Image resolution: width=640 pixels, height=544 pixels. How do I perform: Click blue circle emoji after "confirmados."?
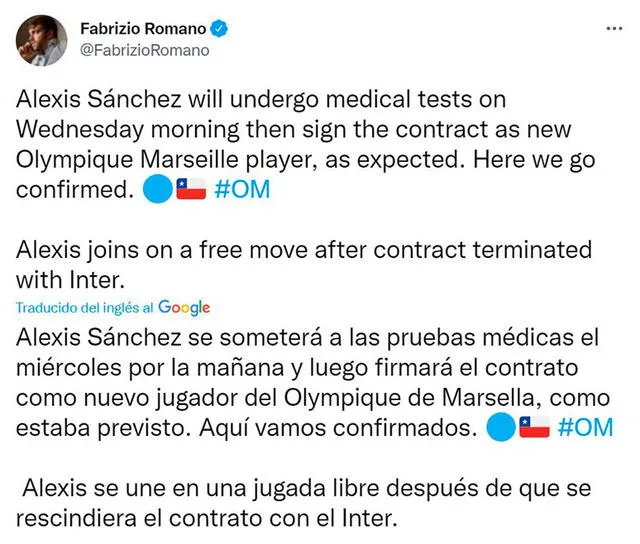click(501, 427)
